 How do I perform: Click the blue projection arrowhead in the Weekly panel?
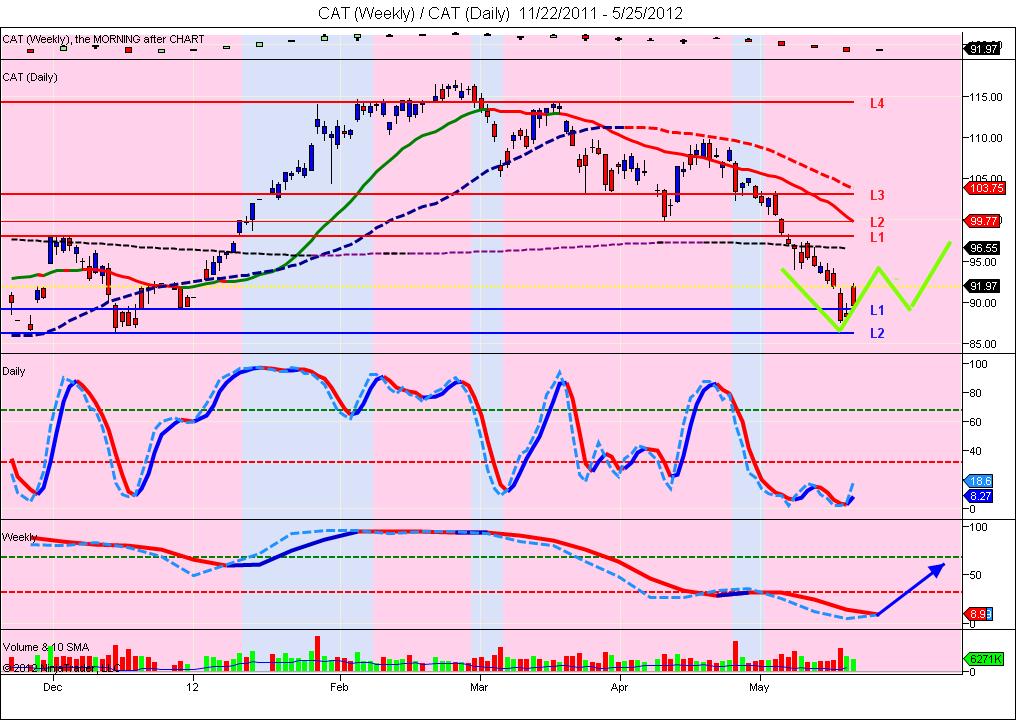937,569
